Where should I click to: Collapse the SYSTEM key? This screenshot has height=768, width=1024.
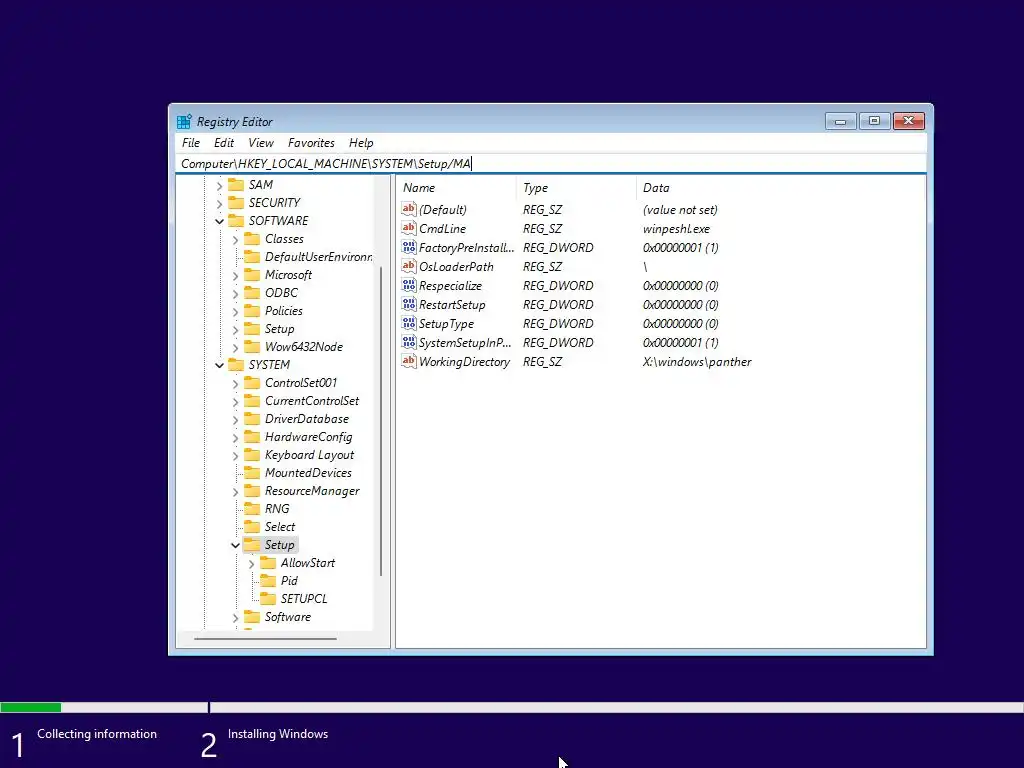pyautogui.click(x=219, y=365)
